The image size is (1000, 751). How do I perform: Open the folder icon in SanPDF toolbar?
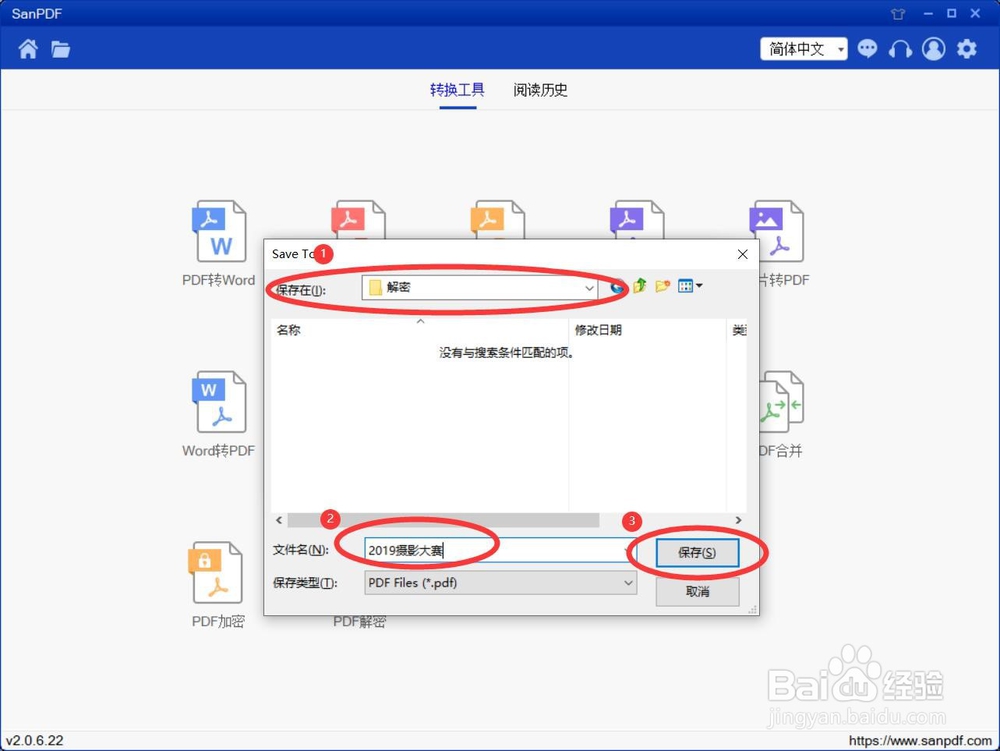(x=61, y=49)
